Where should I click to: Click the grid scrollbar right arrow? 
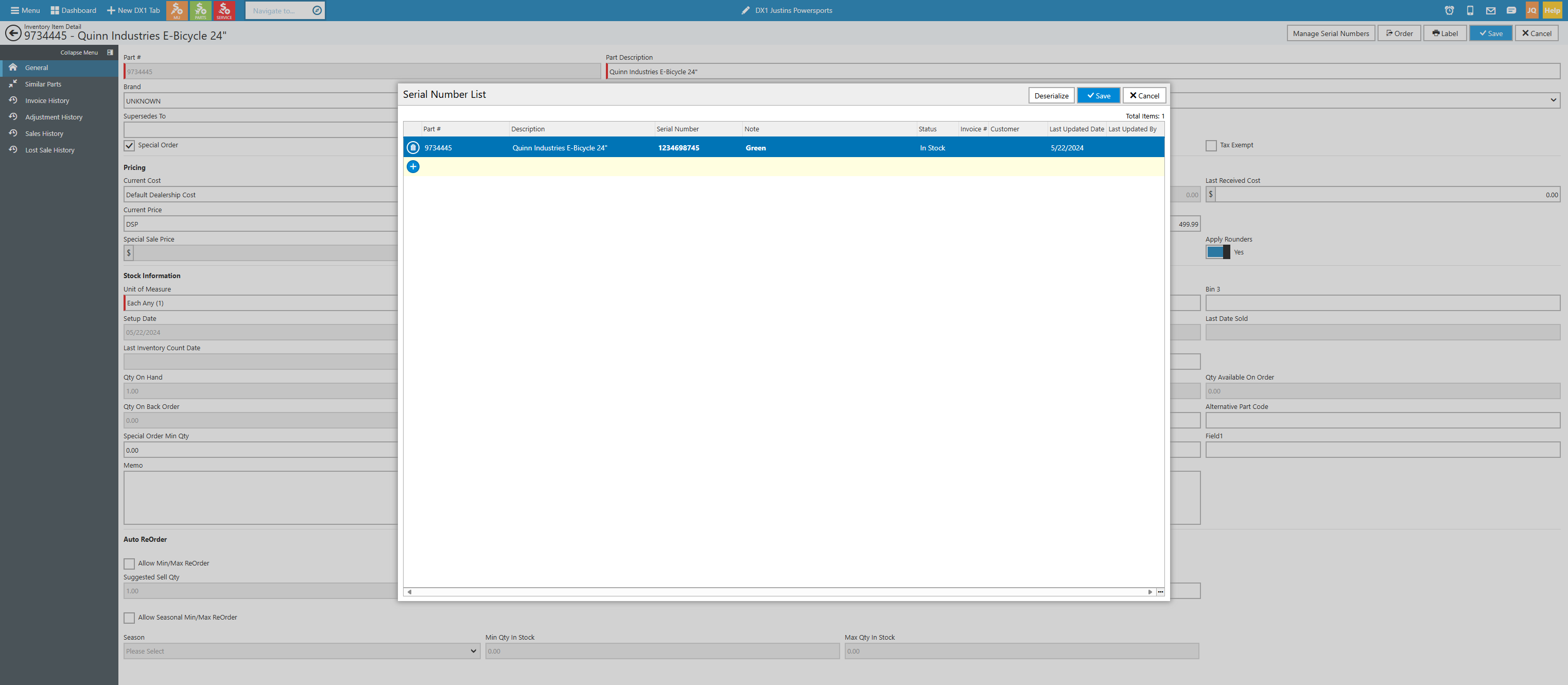click(x=1150, y=592)
